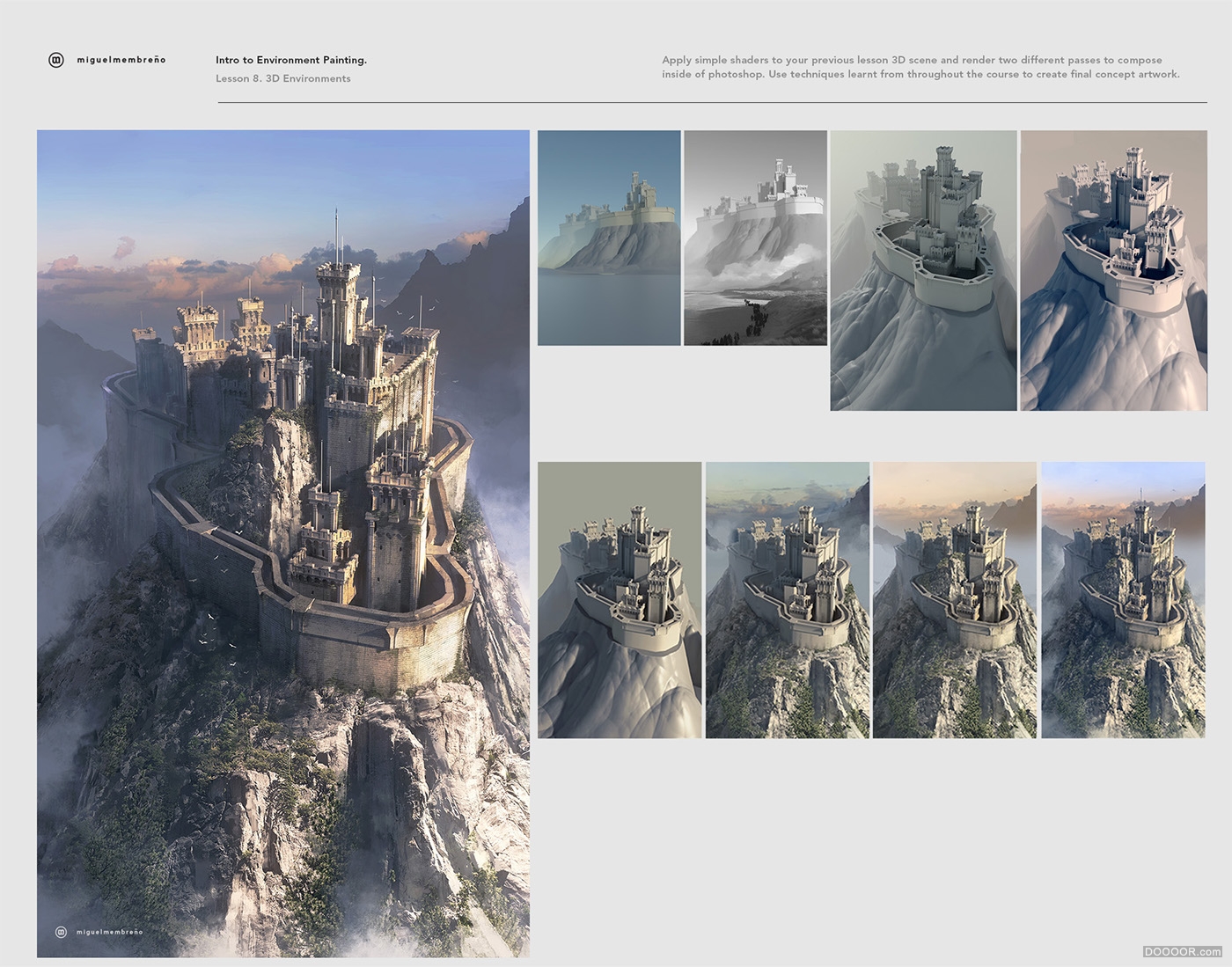Screen dimensions: 1232x967
Task: Open the flat olive-background 3D render thumbnail
Action: [620, 600]
